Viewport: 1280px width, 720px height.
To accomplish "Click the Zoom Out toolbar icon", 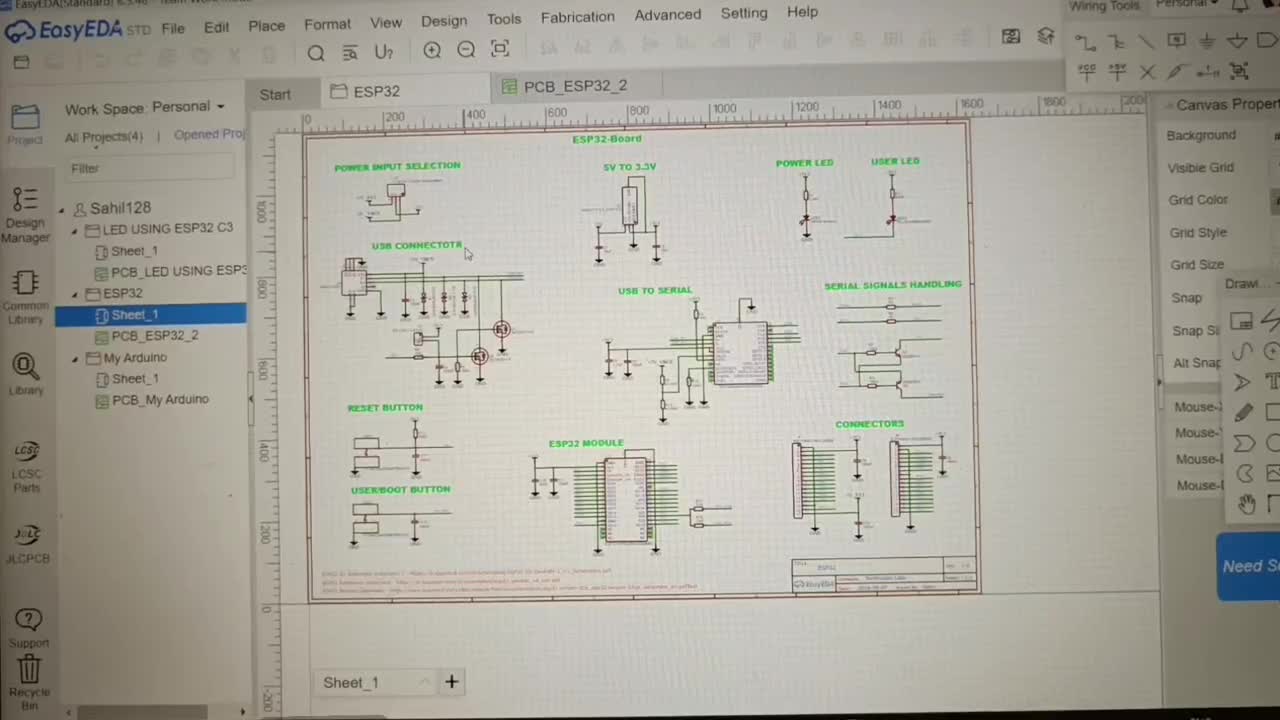I will [466, 50].
